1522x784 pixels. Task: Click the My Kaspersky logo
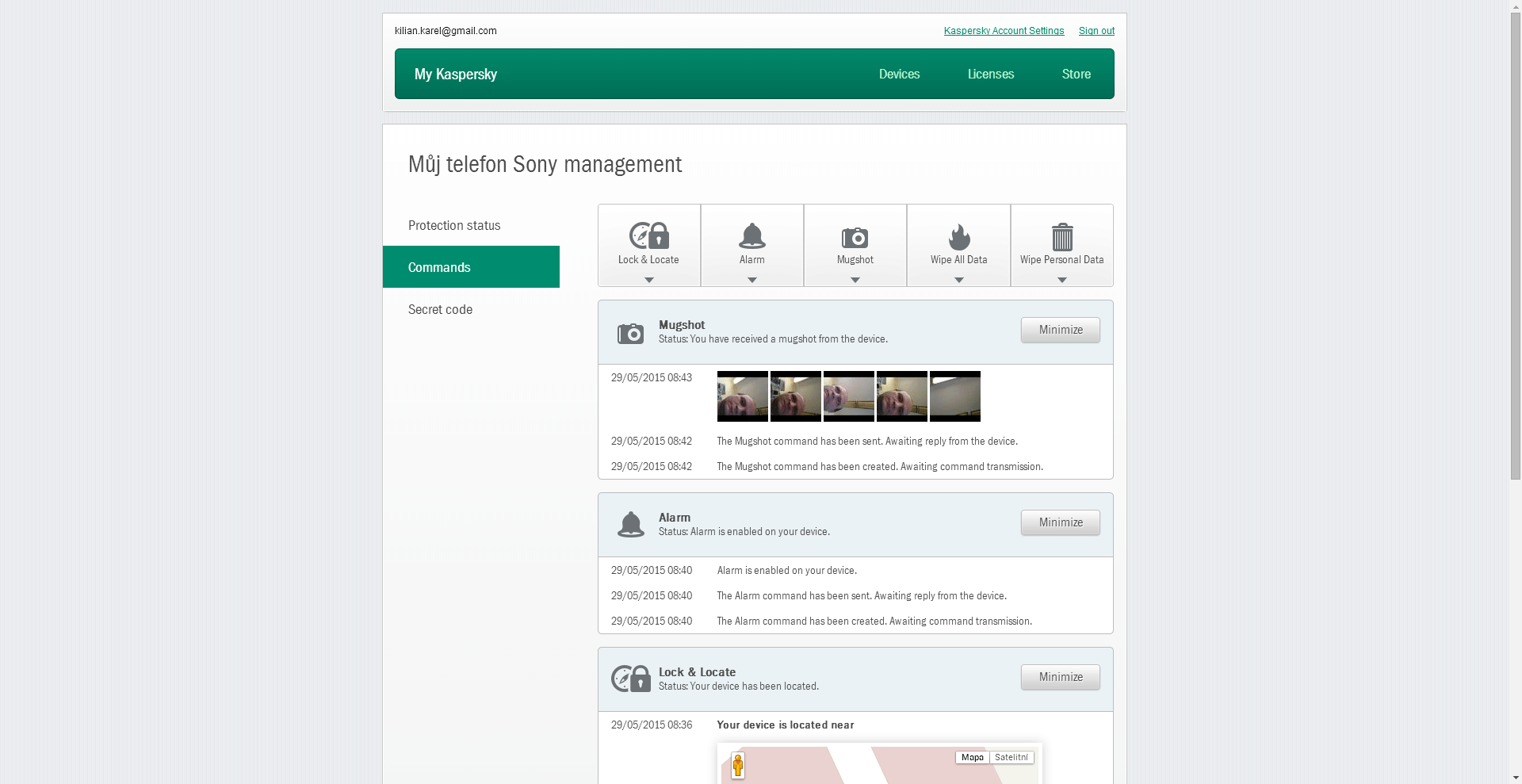click(x=456, y=74)
